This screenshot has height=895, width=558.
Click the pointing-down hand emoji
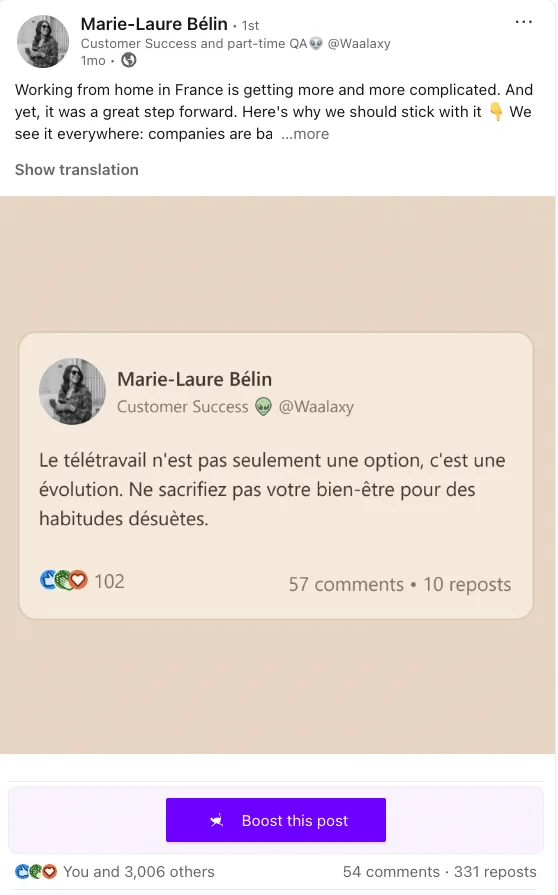[496, 111]
